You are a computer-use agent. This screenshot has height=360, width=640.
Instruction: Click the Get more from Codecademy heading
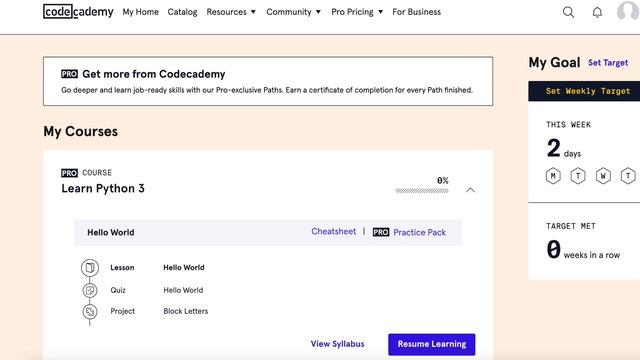(153, 74)
